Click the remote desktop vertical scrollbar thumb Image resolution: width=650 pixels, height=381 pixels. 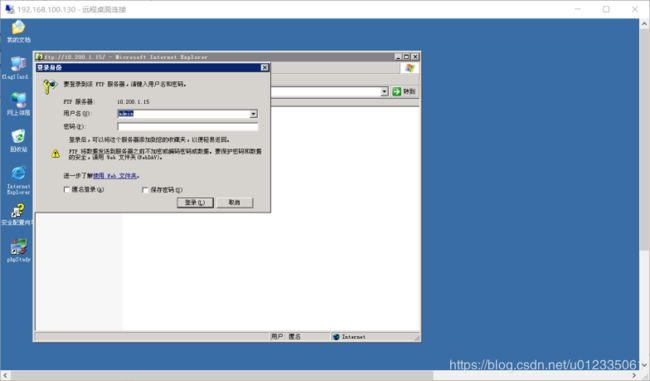644,140
